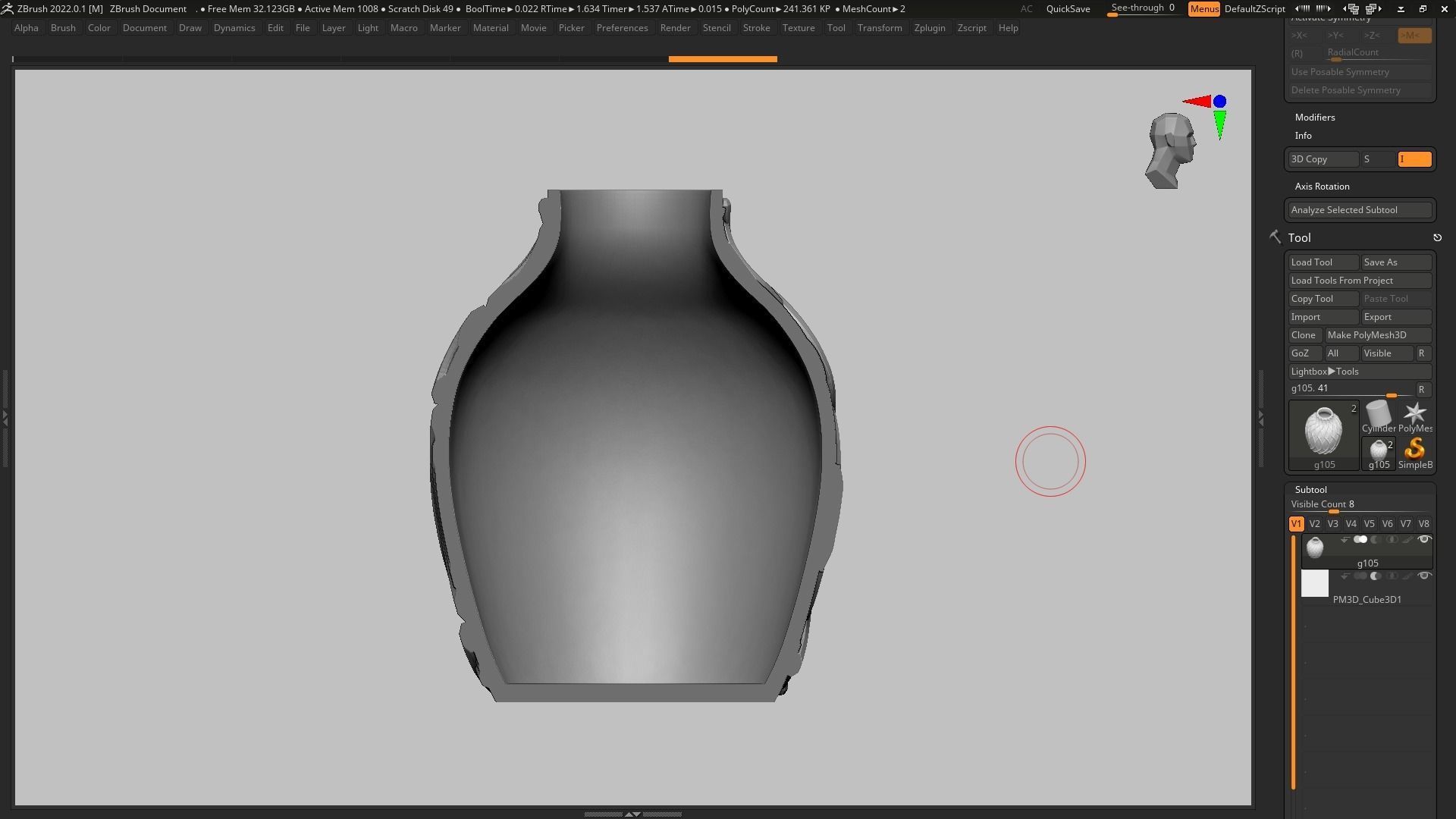Toggle visibility of PM3D_Cube3D1 subtool
The height and width of the screenshot is (819, 1456).
pyautogui.click(x=1423, y=576)
